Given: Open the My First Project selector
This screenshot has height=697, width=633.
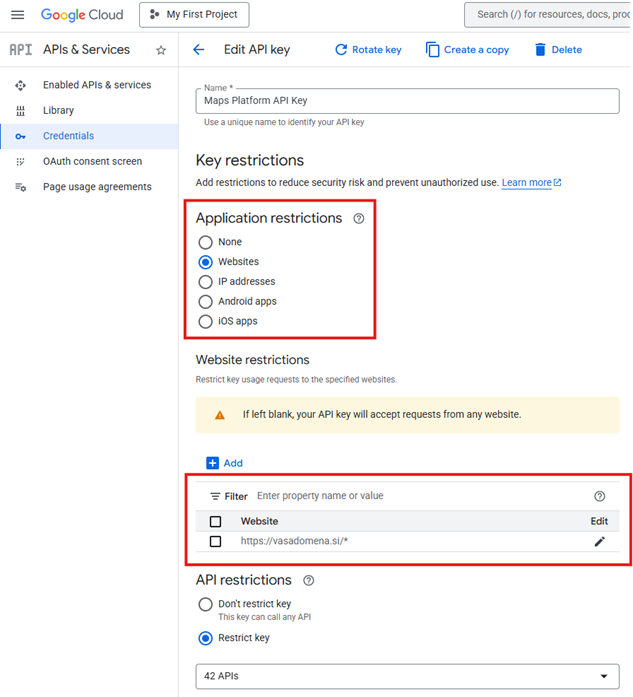Looking at the screenshot, I should pos(194,15).
